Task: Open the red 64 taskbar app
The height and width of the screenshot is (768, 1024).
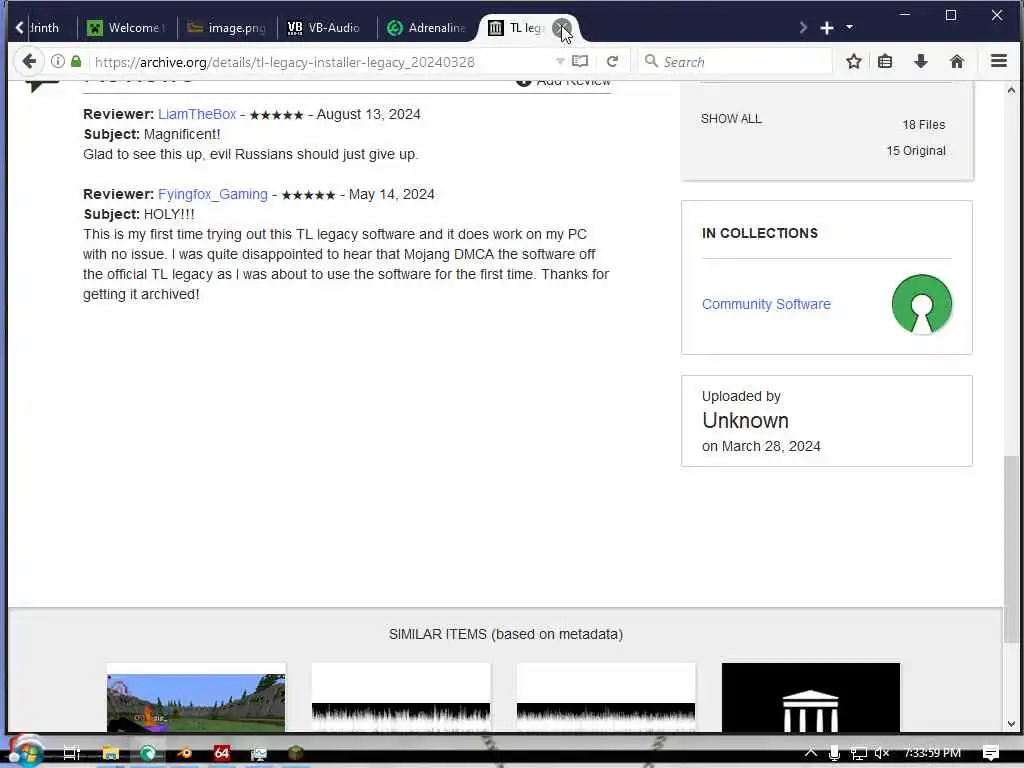Action: (221, 753)
